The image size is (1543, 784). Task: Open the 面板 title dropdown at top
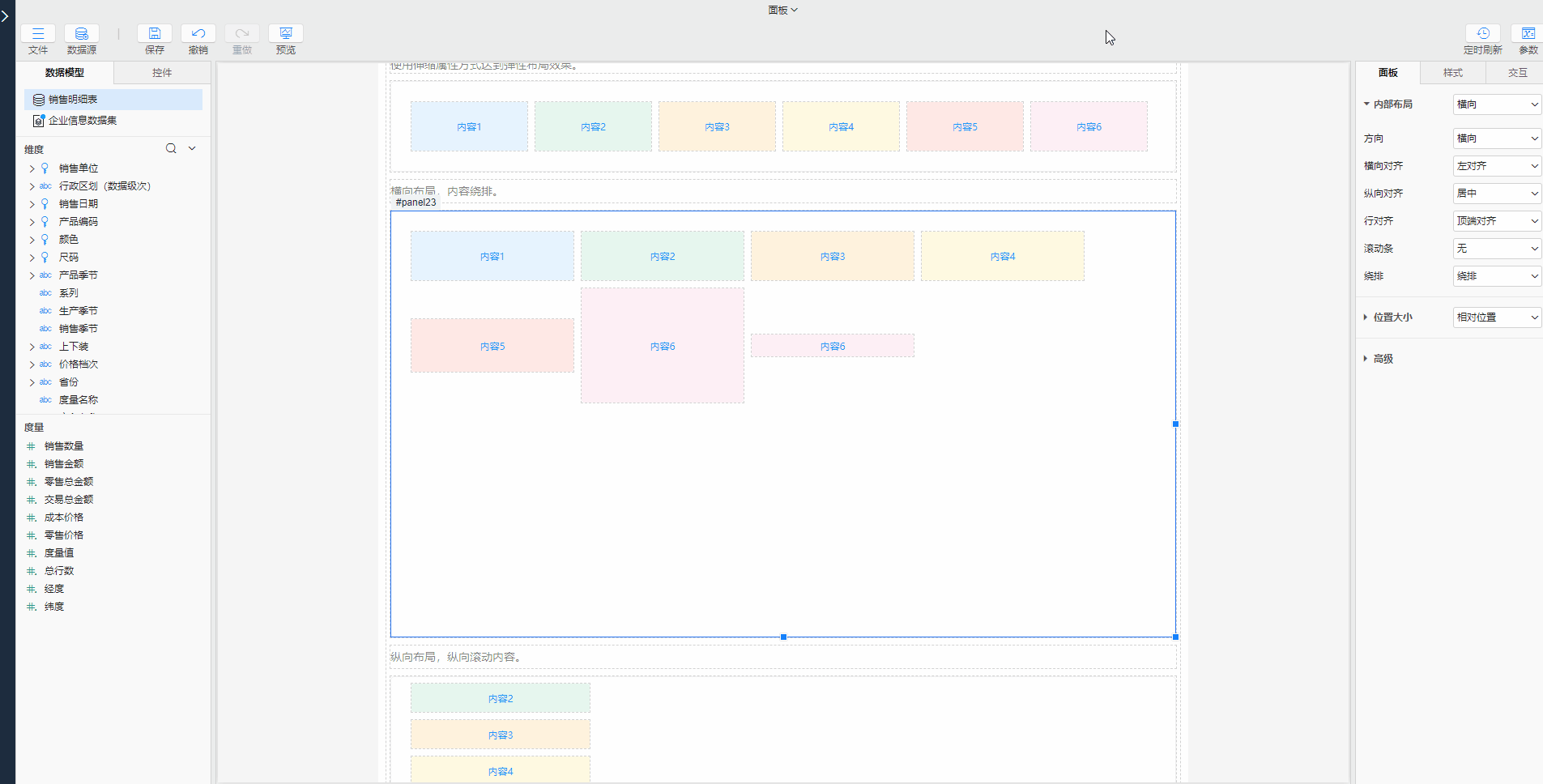(x=782, y=10)
